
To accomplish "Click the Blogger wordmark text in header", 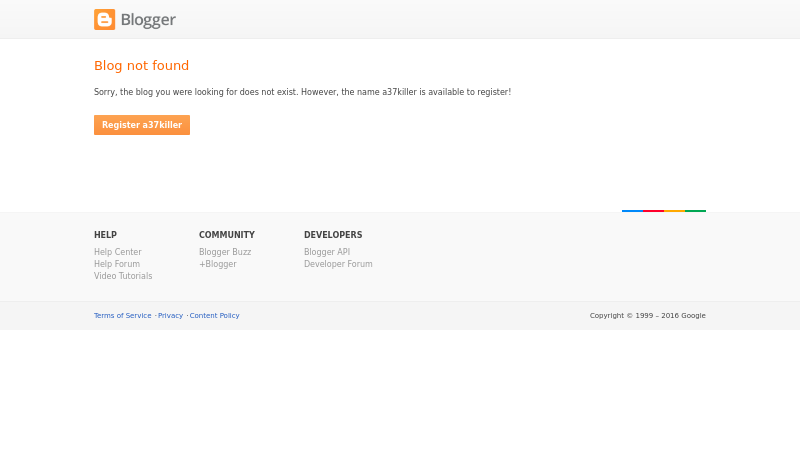I will point(148,20).
